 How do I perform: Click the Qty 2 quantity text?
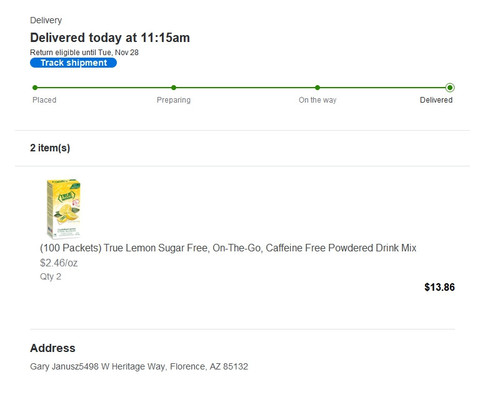(50, 277)
